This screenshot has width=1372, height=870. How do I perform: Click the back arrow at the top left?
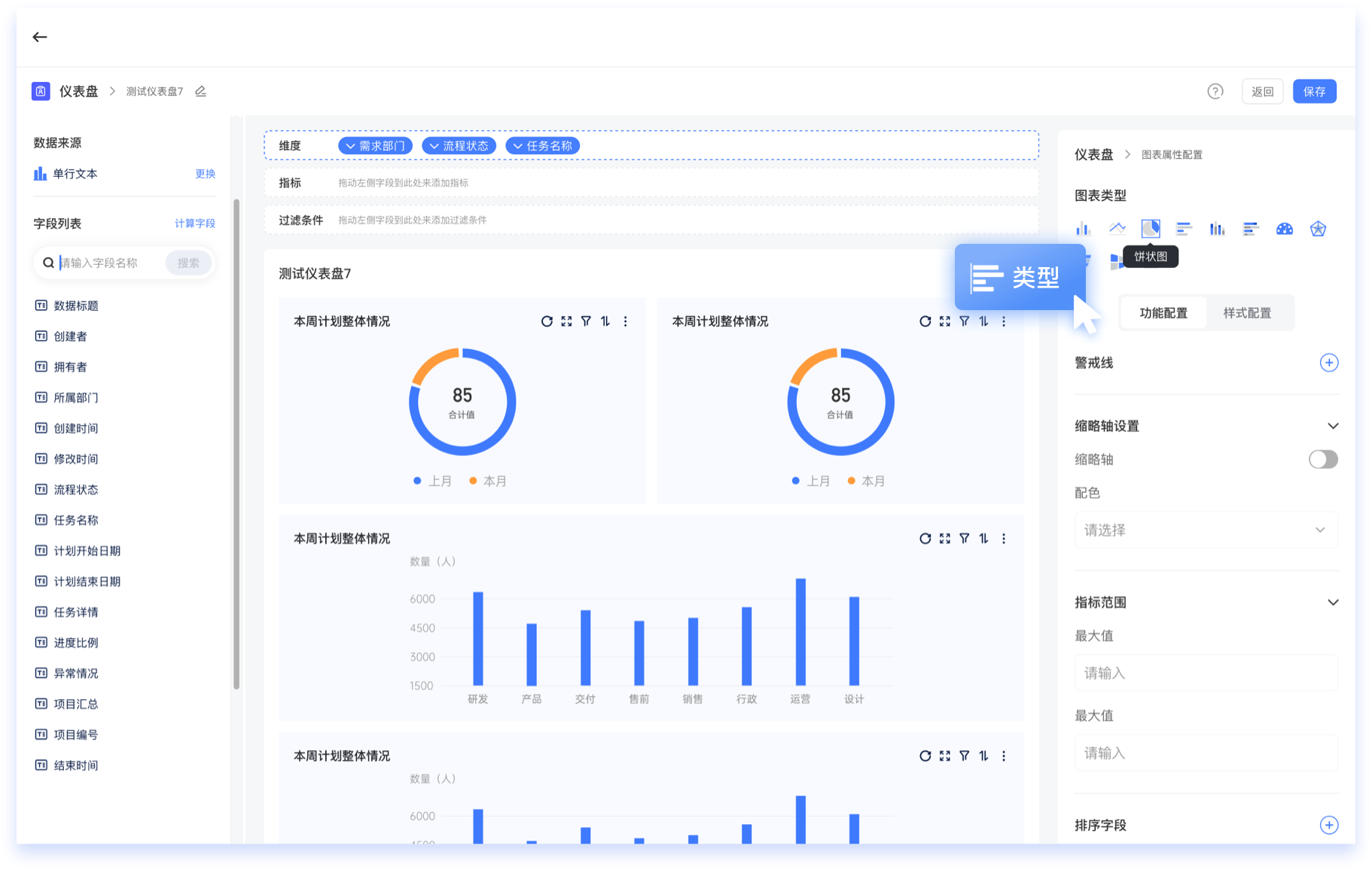[x=40, y=37]
